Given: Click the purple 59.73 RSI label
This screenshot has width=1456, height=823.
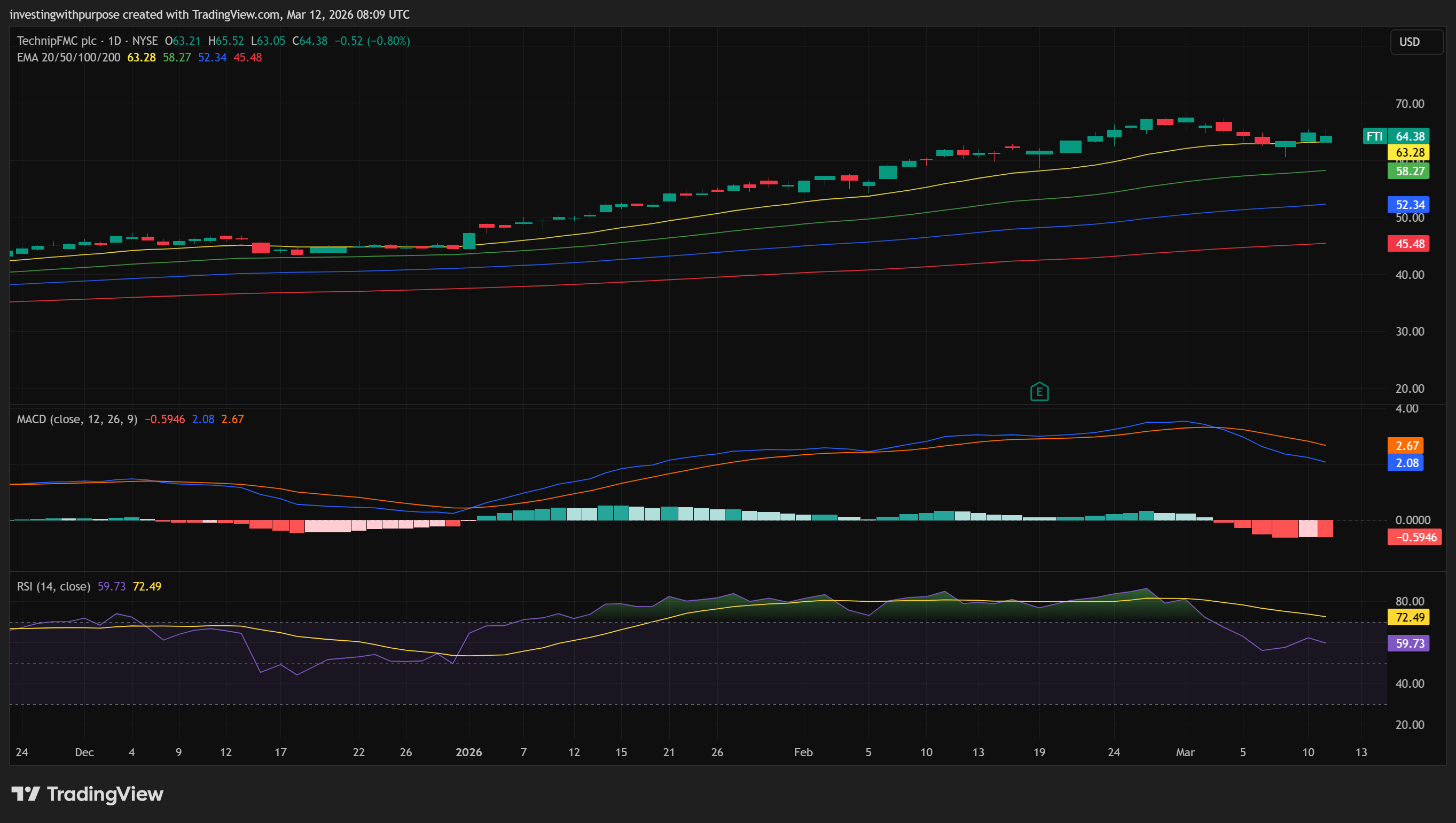Looking at the screenshot, I should pos(1409,643).
